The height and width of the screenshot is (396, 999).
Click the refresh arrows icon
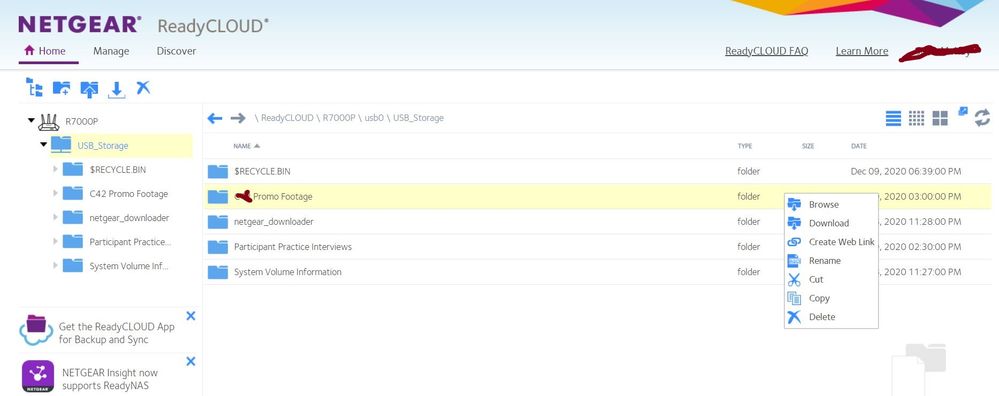(x=982, y=118)
